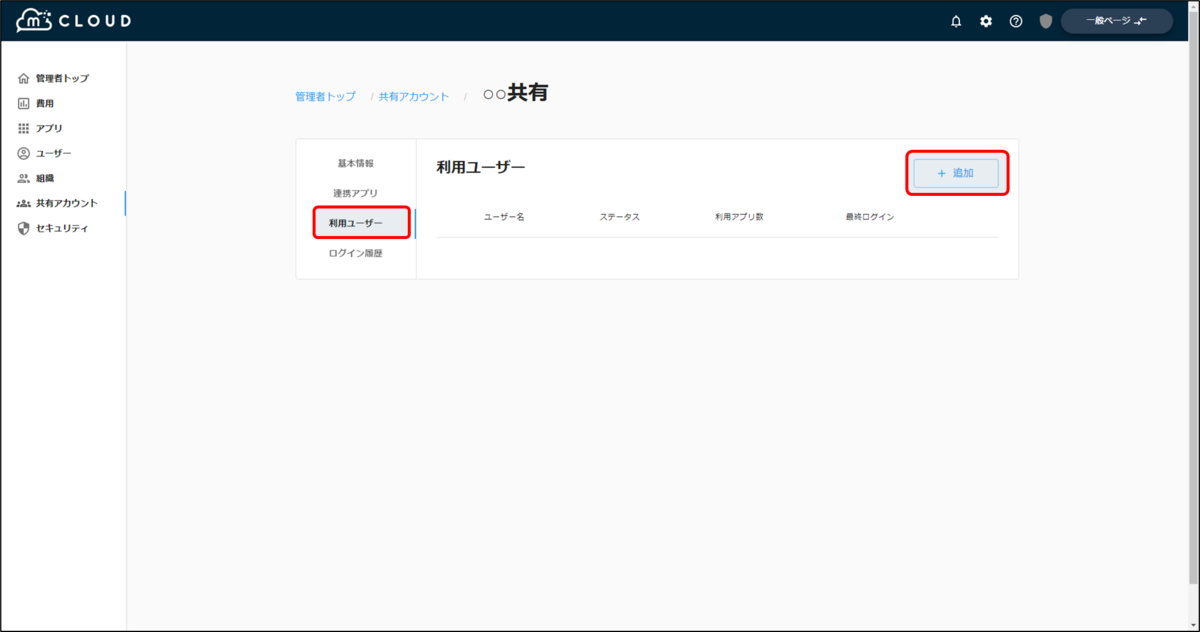Click the 利用ユーザー section heading
This screenshot has height=632, width=1200.
[x=481, y=168]
